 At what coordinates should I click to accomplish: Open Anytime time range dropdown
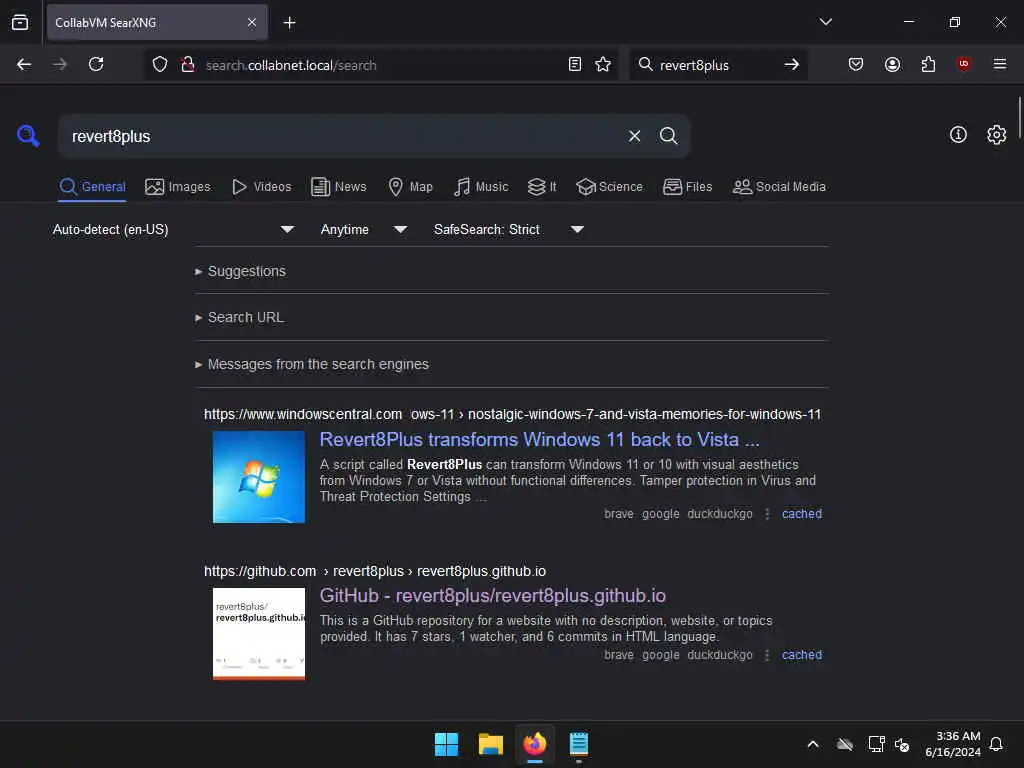(x=364, y=229)
